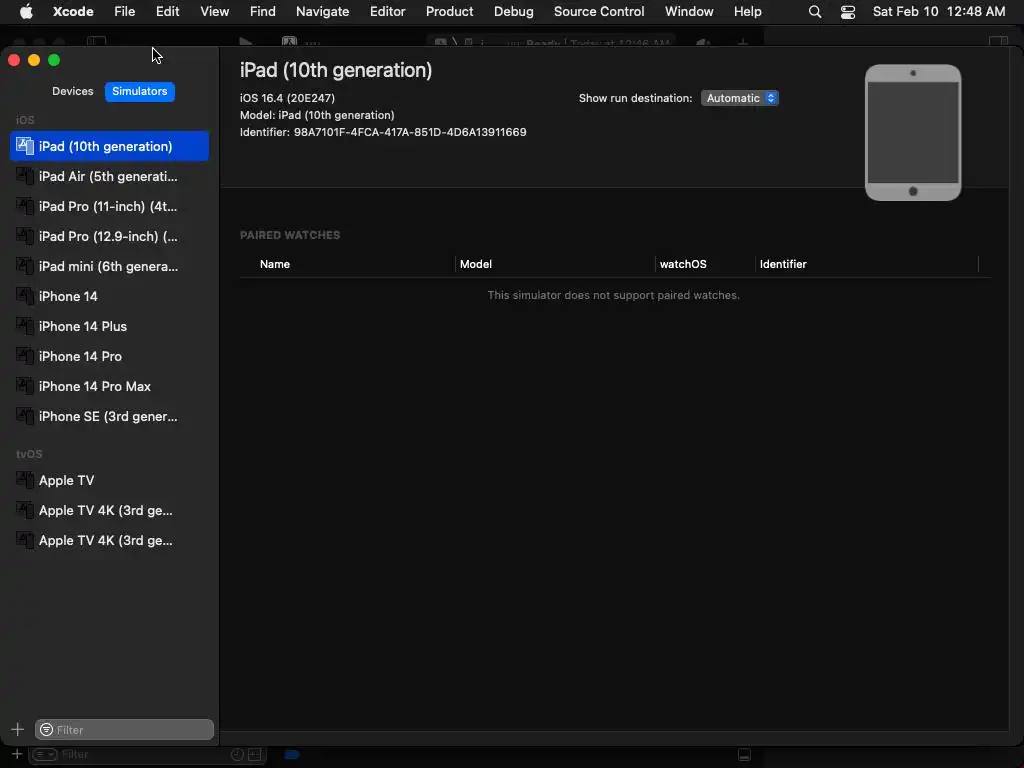Click icon beside iPhone 14 Plus

click(25, 326)
